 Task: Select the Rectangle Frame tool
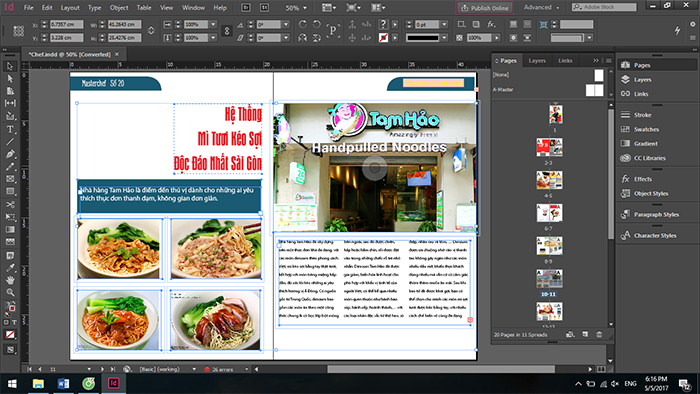click(x=10, y=179)
